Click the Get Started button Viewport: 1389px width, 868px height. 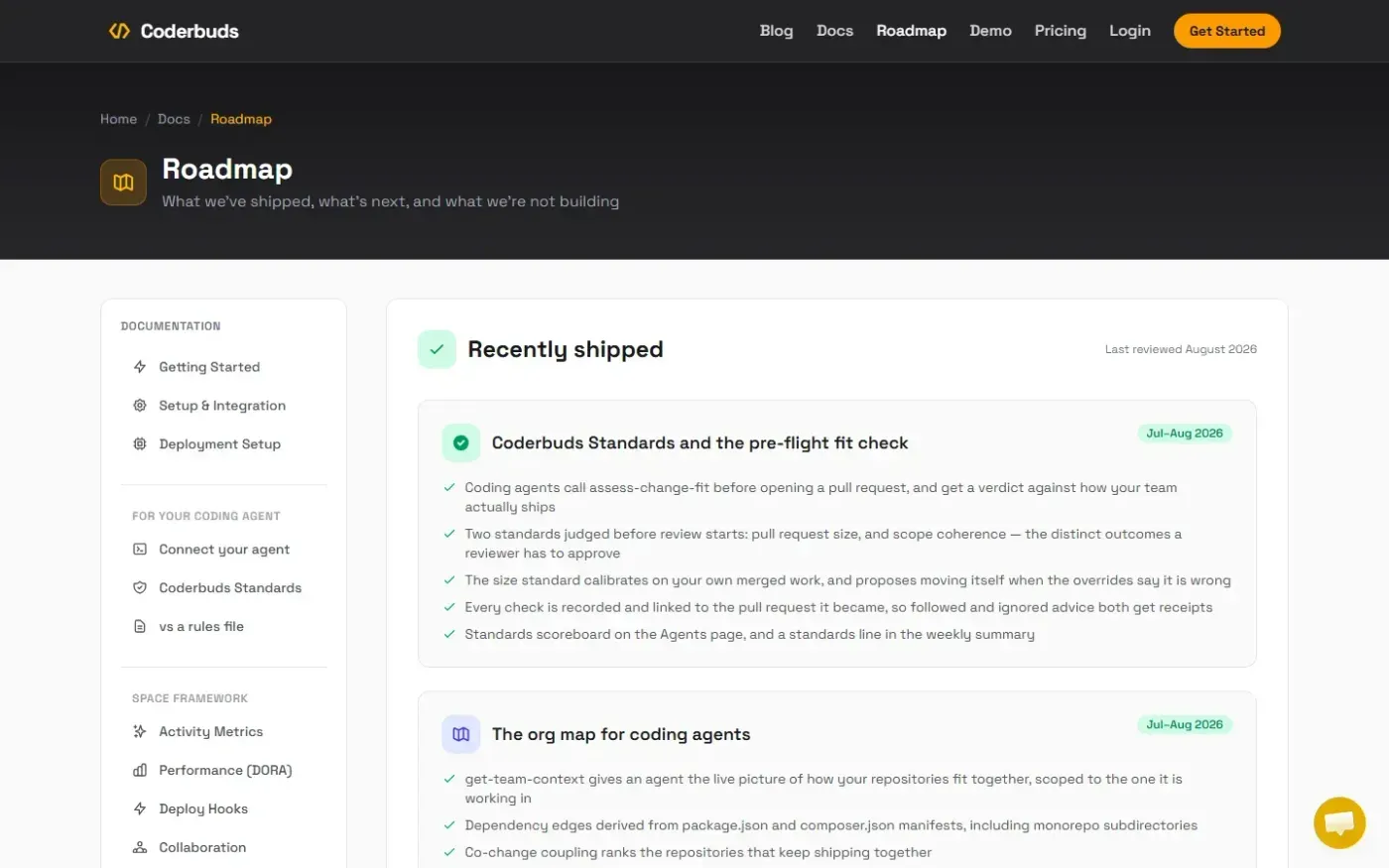coord(1226,31)
